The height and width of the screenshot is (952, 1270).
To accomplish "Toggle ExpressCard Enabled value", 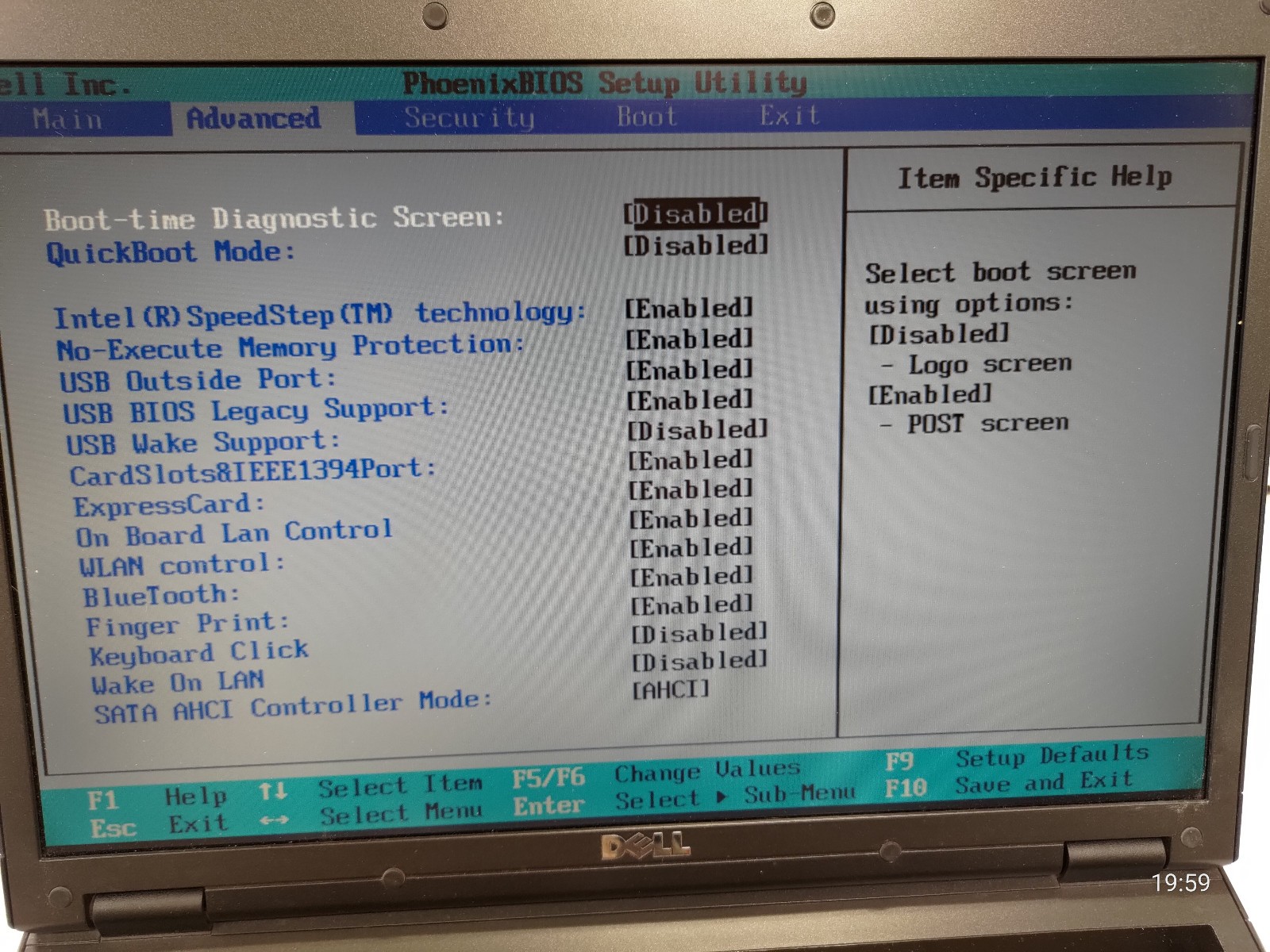I will pyautogui.click(x=691, y=489).
